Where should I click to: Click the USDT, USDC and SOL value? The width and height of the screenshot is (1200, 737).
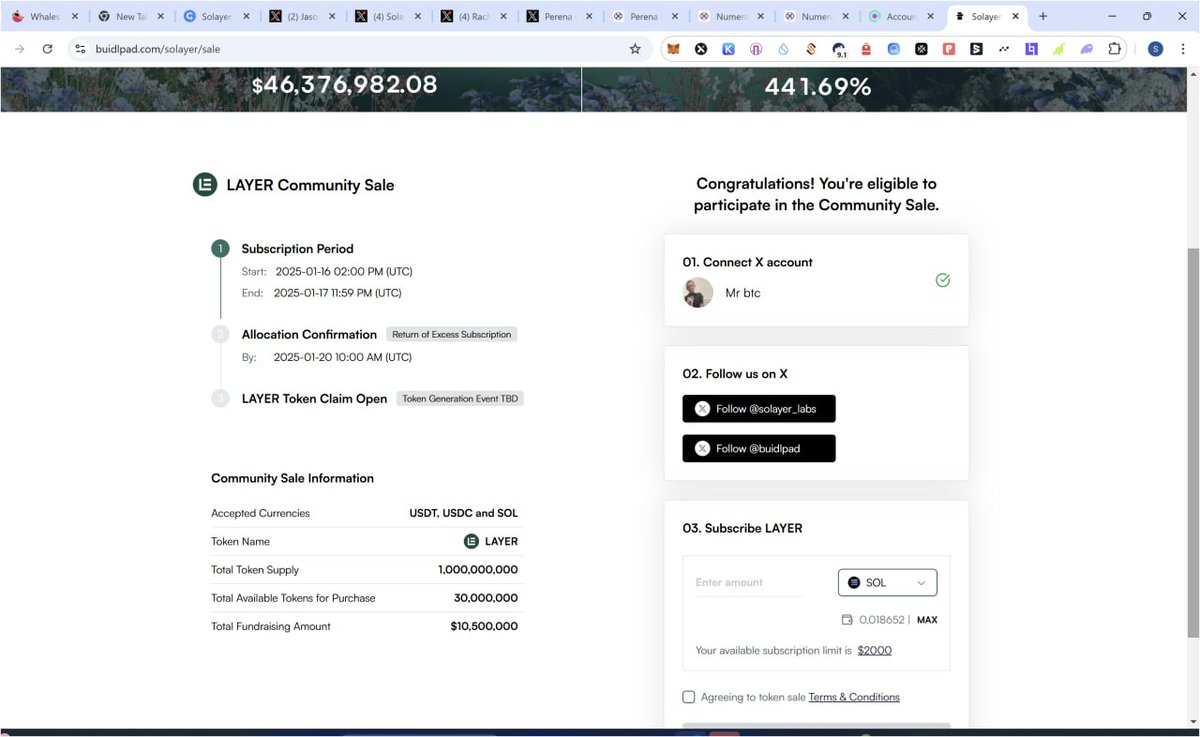[464, 513]
